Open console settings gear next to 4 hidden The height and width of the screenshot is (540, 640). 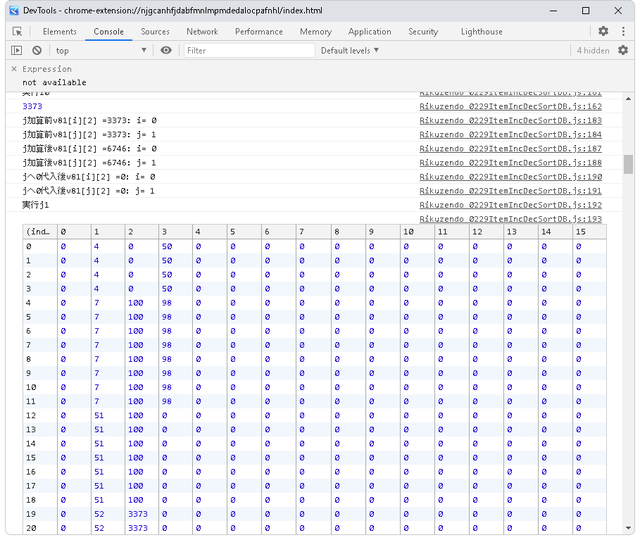pos(623,50)
